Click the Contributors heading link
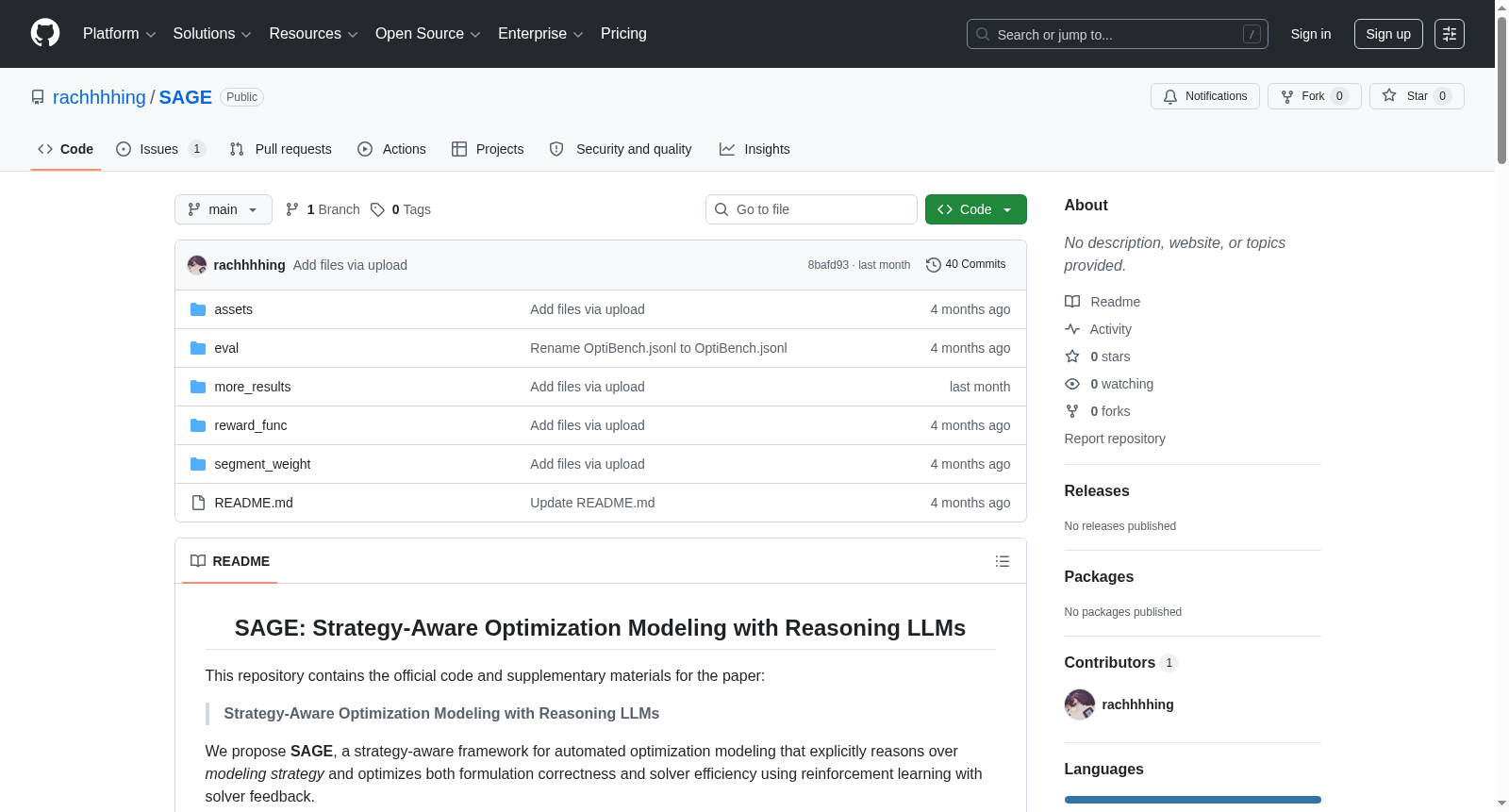This screenshot has width=1509, height=812. tap(1120, 662)
